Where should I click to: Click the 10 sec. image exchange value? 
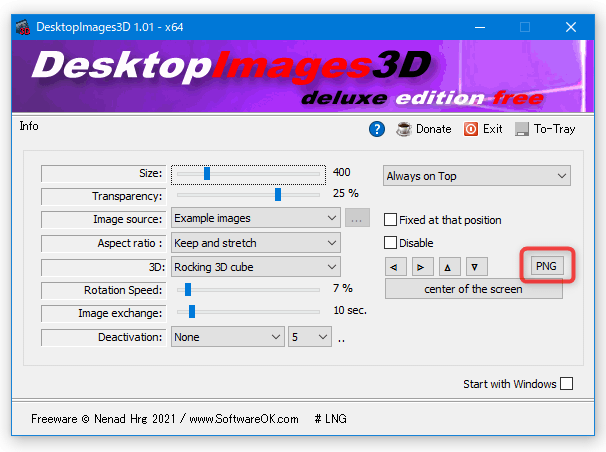pyautogui.click(x=350, y=310)
